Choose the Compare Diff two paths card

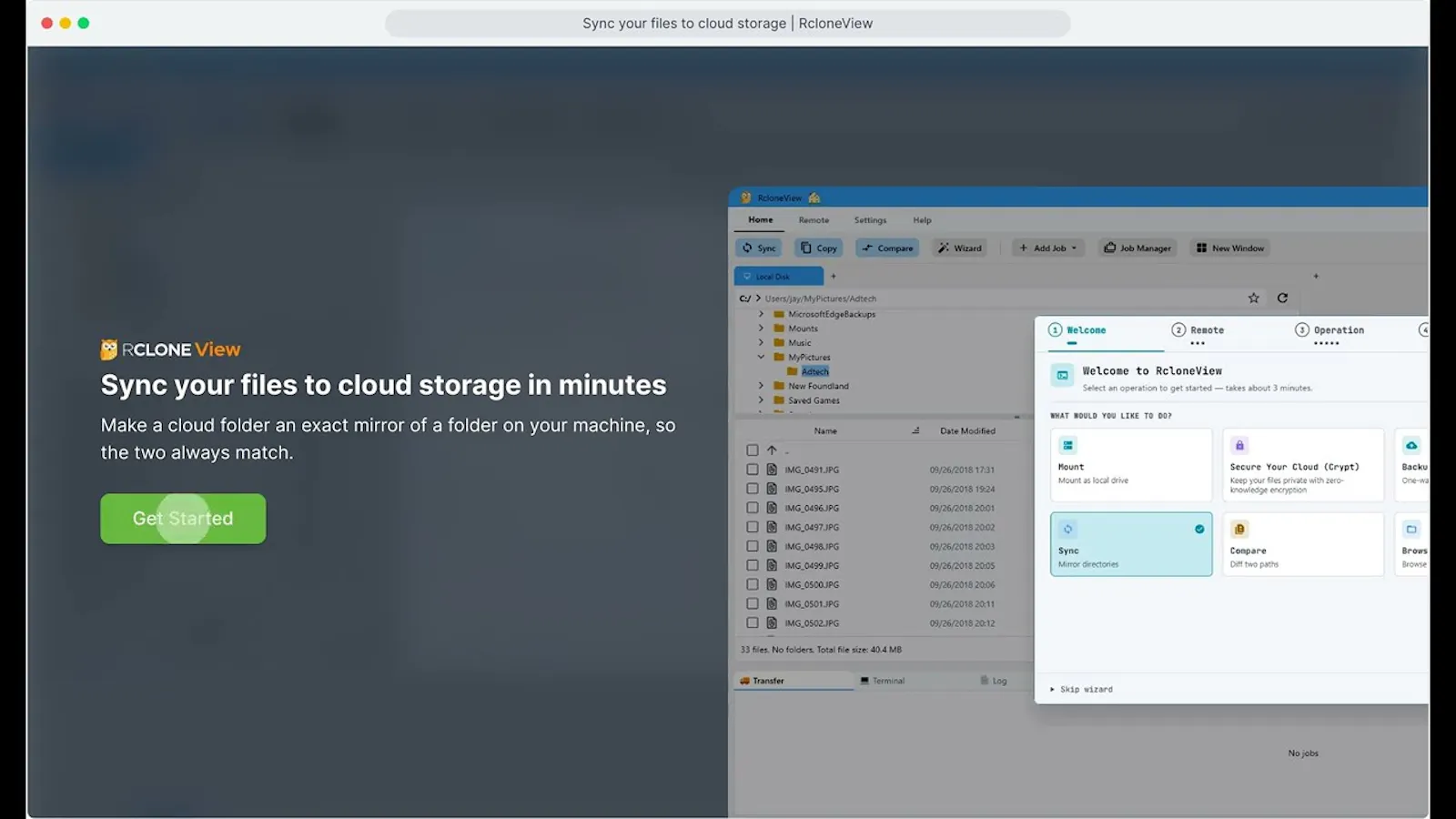pos(1303,544)
